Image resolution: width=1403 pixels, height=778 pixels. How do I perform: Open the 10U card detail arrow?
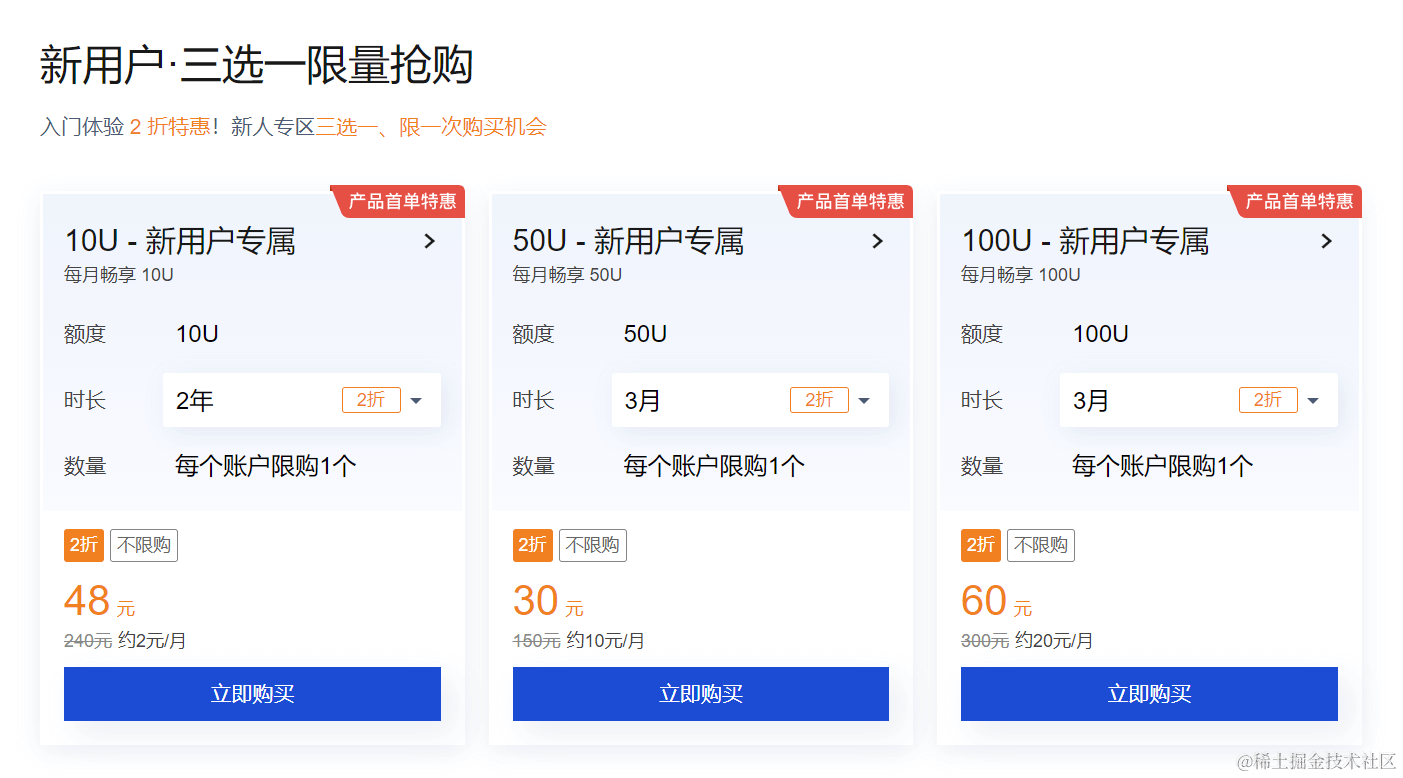[x=430, y=241]
